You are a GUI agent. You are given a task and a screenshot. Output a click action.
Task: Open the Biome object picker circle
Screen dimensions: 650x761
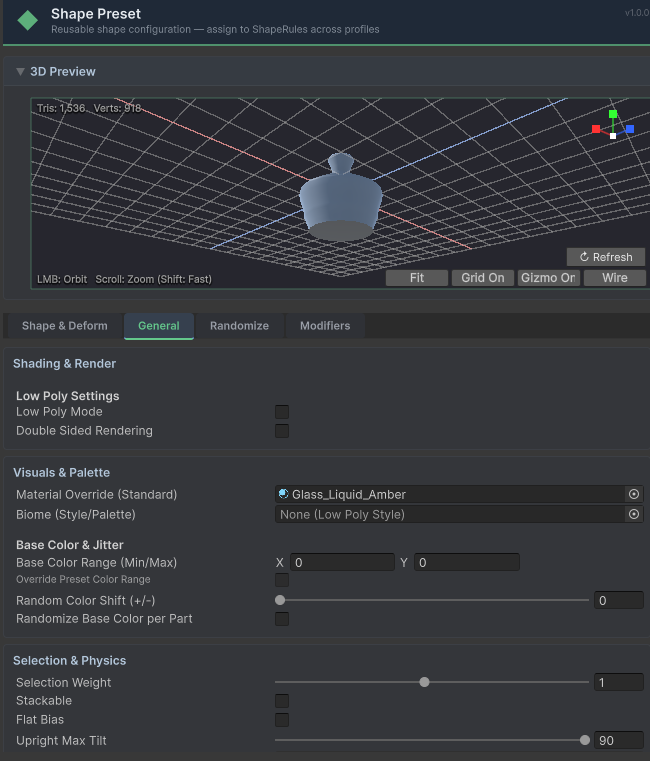(633, 514)
